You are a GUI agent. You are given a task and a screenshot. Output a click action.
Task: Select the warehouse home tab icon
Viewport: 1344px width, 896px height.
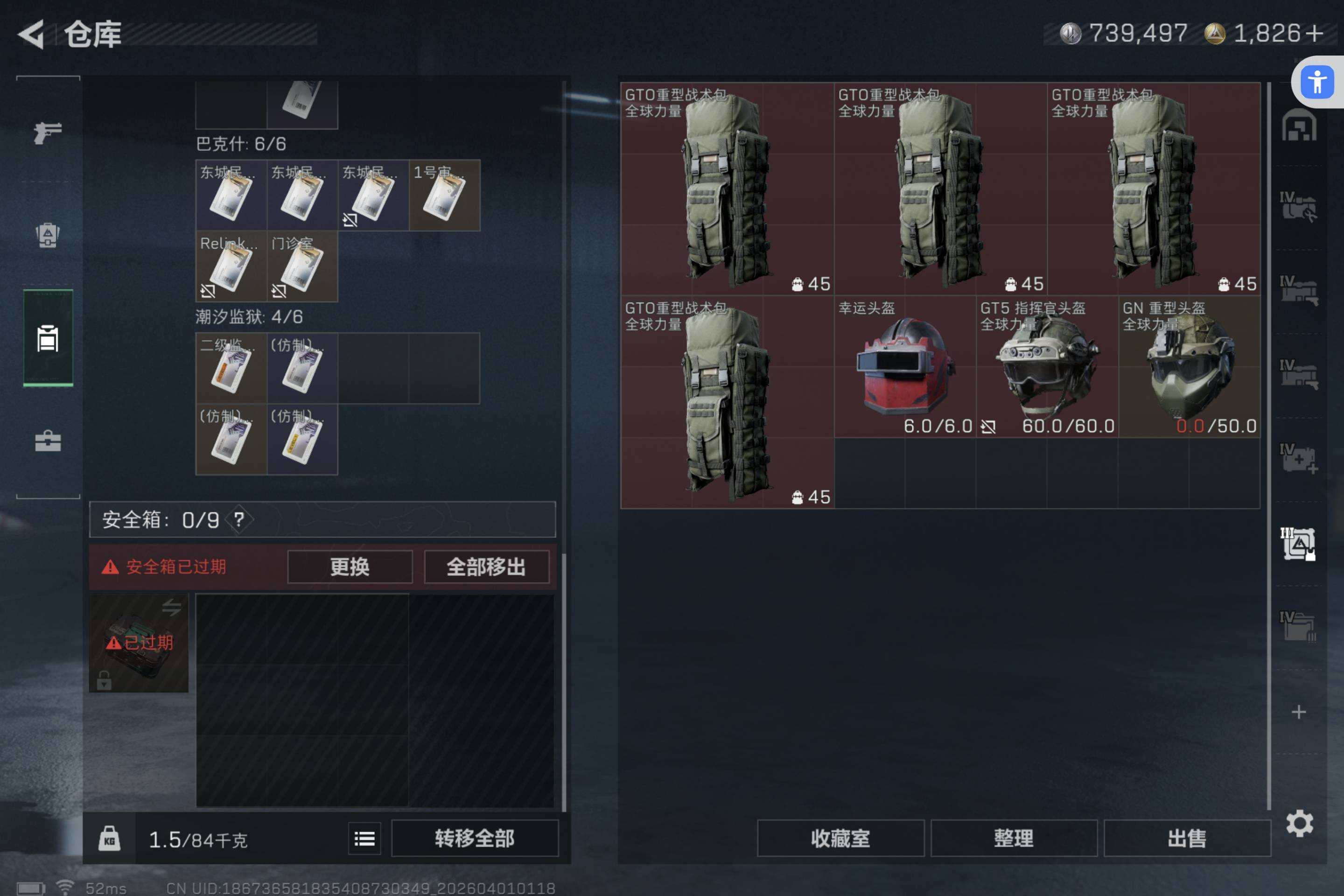coord(1299,125)
